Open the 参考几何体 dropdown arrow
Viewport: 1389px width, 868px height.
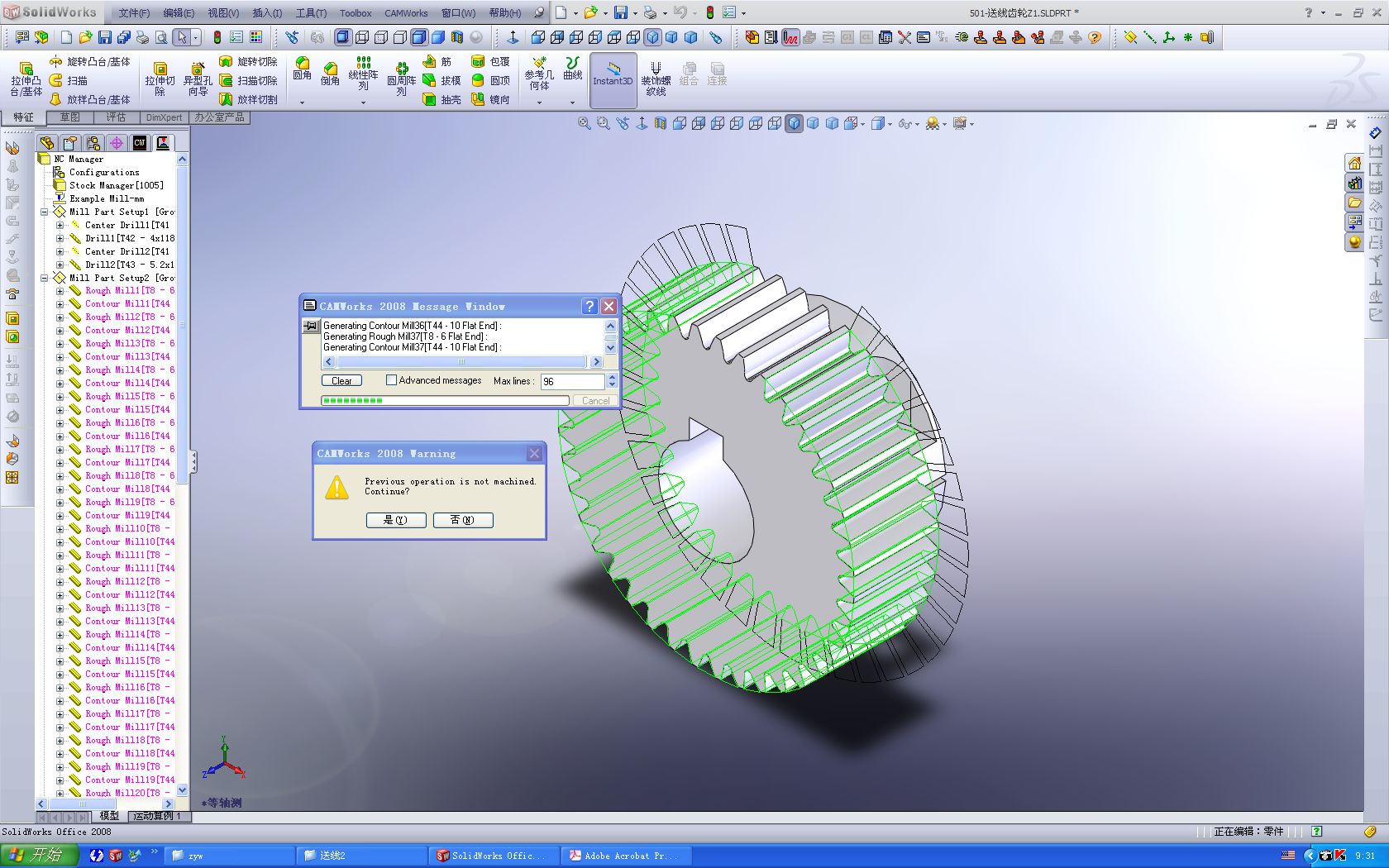539,103
